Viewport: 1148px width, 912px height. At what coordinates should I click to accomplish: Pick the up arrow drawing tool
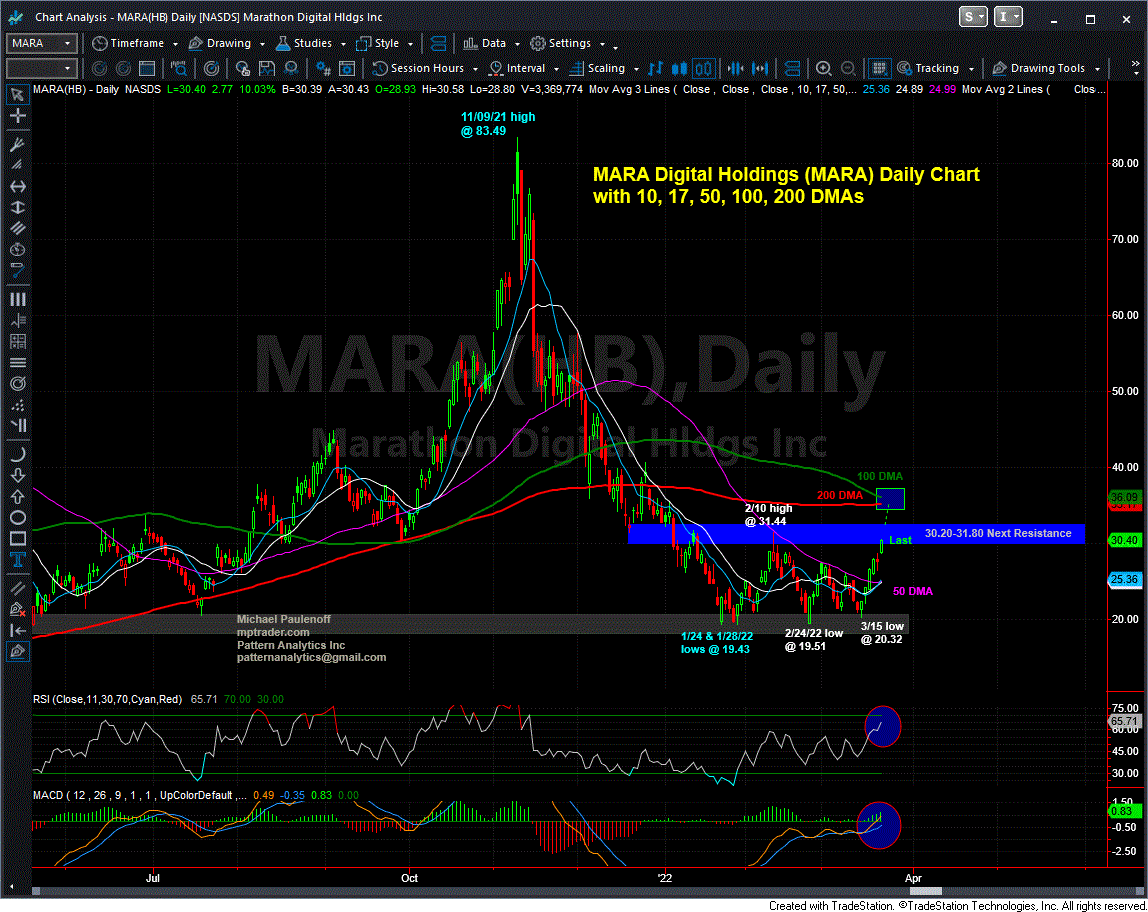tap(18, 497)
